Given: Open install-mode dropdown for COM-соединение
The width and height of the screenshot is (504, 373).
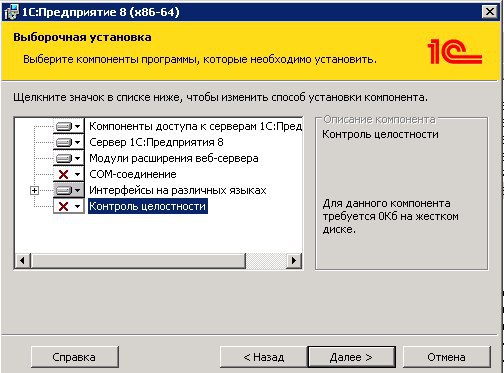Looking at the screenshot, I should [68, 174].
